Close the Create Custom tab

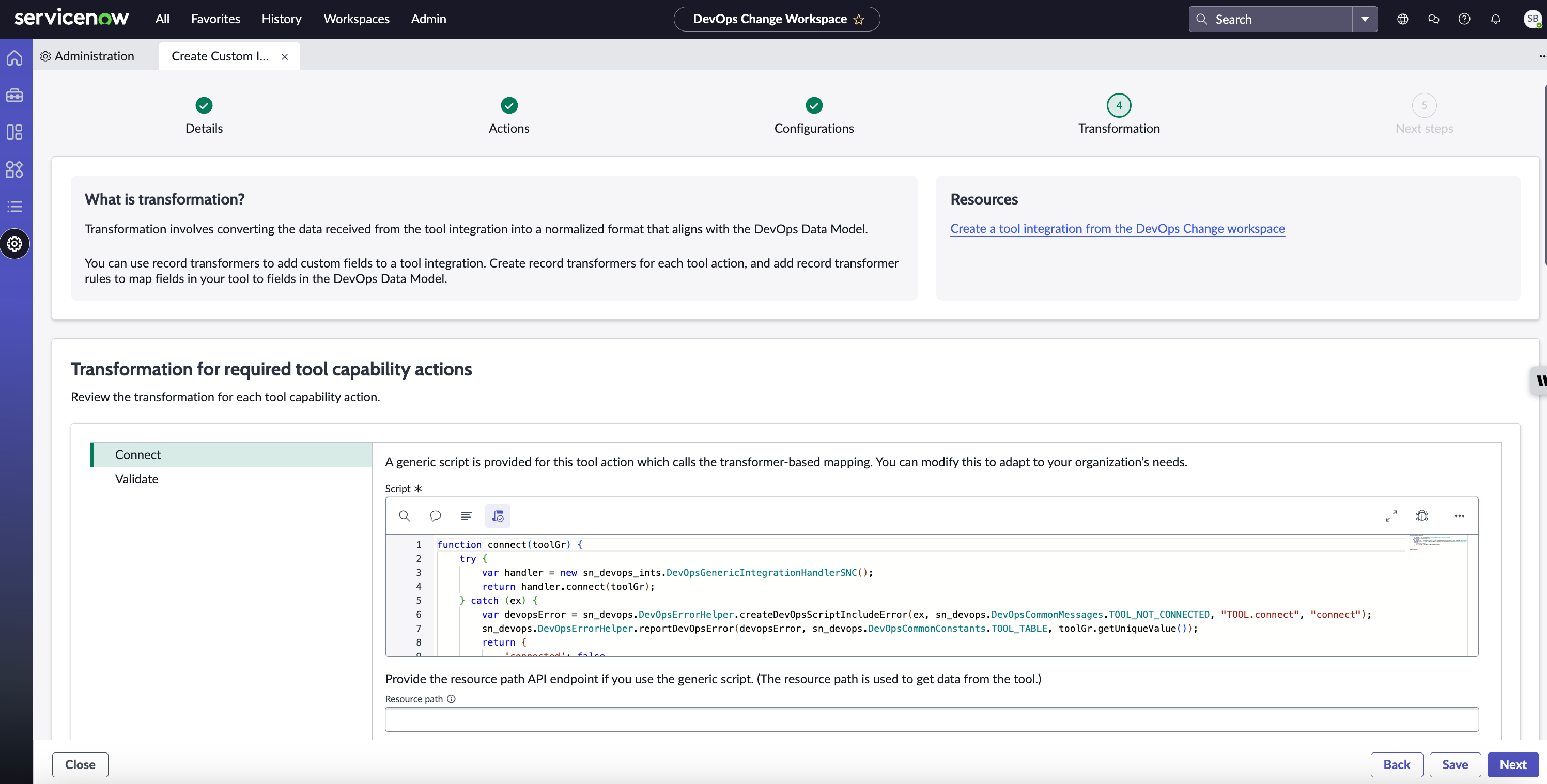point(285,56)
